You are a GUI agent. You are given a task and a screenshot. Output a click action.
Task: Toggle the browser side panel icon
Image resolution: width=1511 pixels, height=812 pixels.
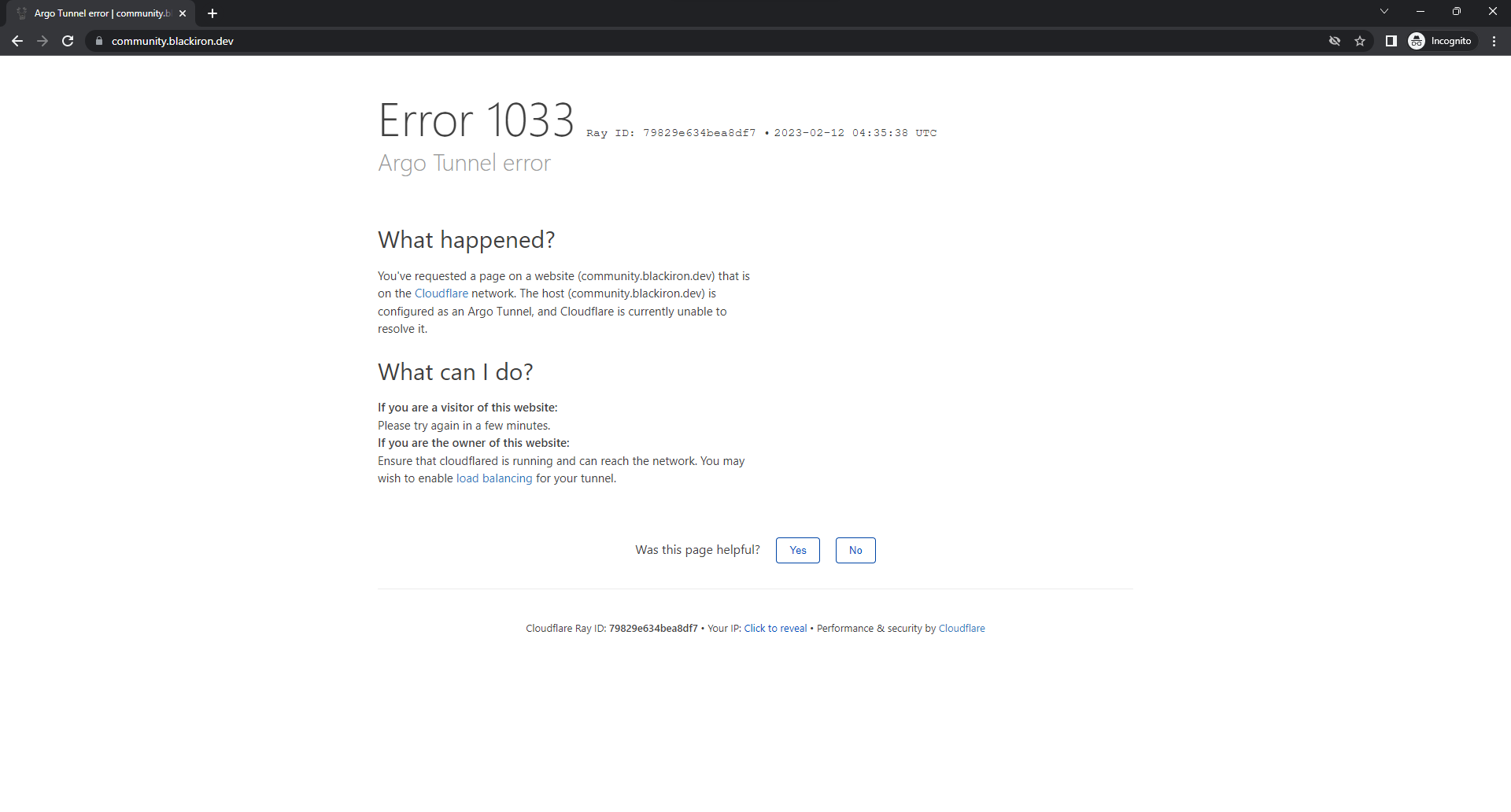(x=1391, y=41)
